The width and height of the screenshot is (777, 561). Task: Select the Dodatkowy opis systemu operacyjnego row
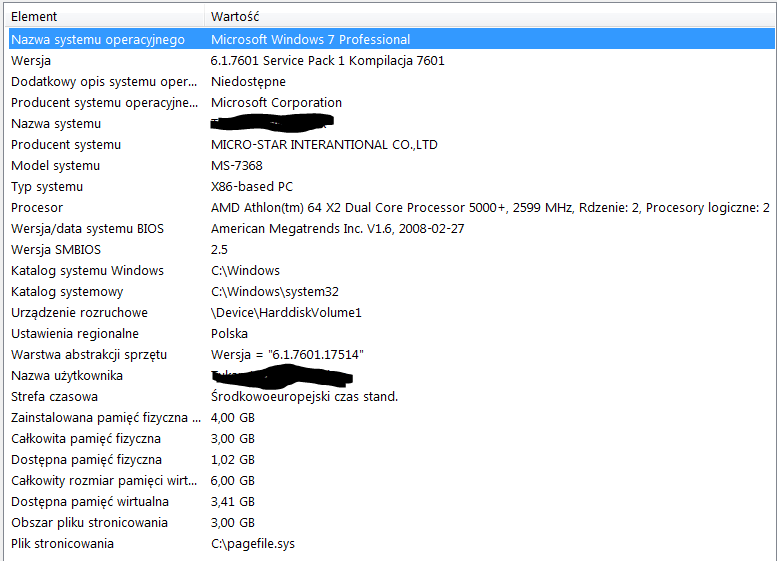tap(104, 81)
